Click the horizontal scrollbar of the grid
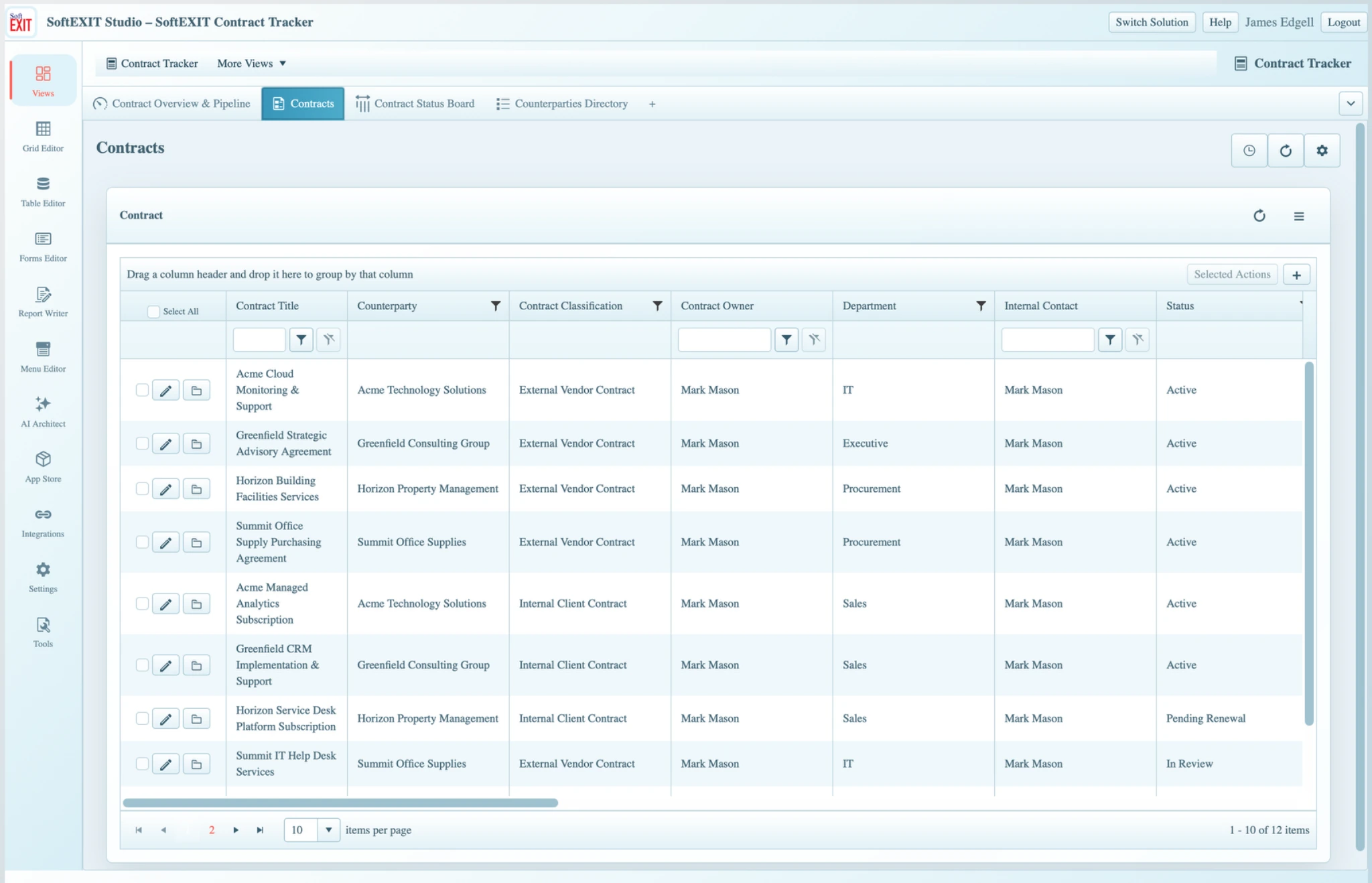Screen dimensions: 1372x883 tap(340, 803)
